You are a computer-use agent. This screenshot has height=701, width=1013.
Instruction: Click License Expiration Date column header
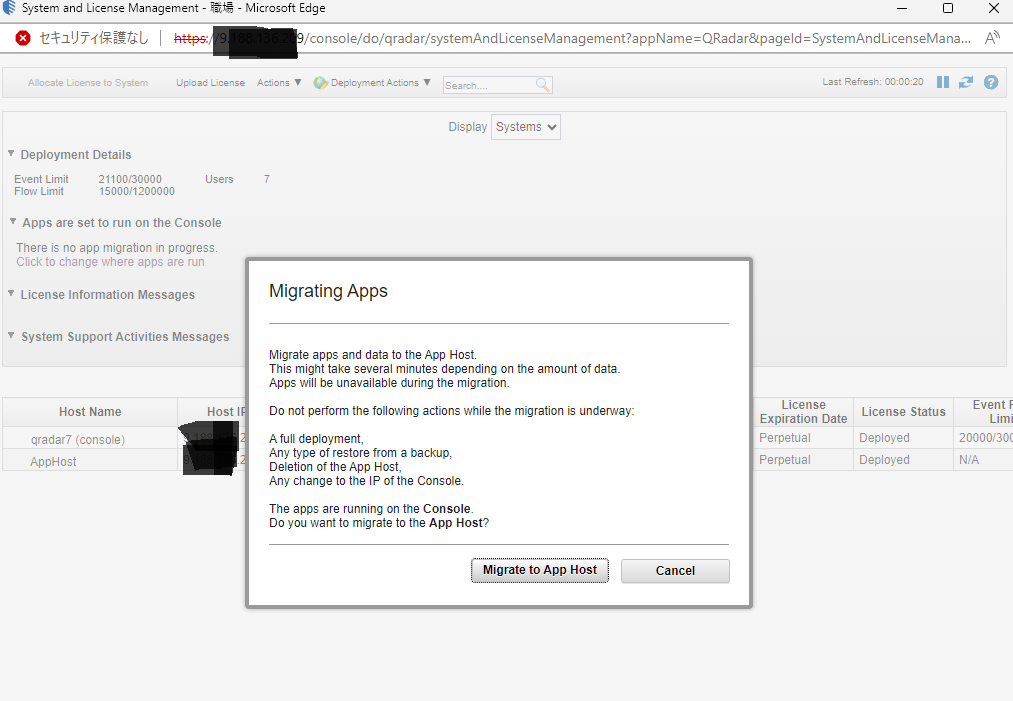click(803, 412)
